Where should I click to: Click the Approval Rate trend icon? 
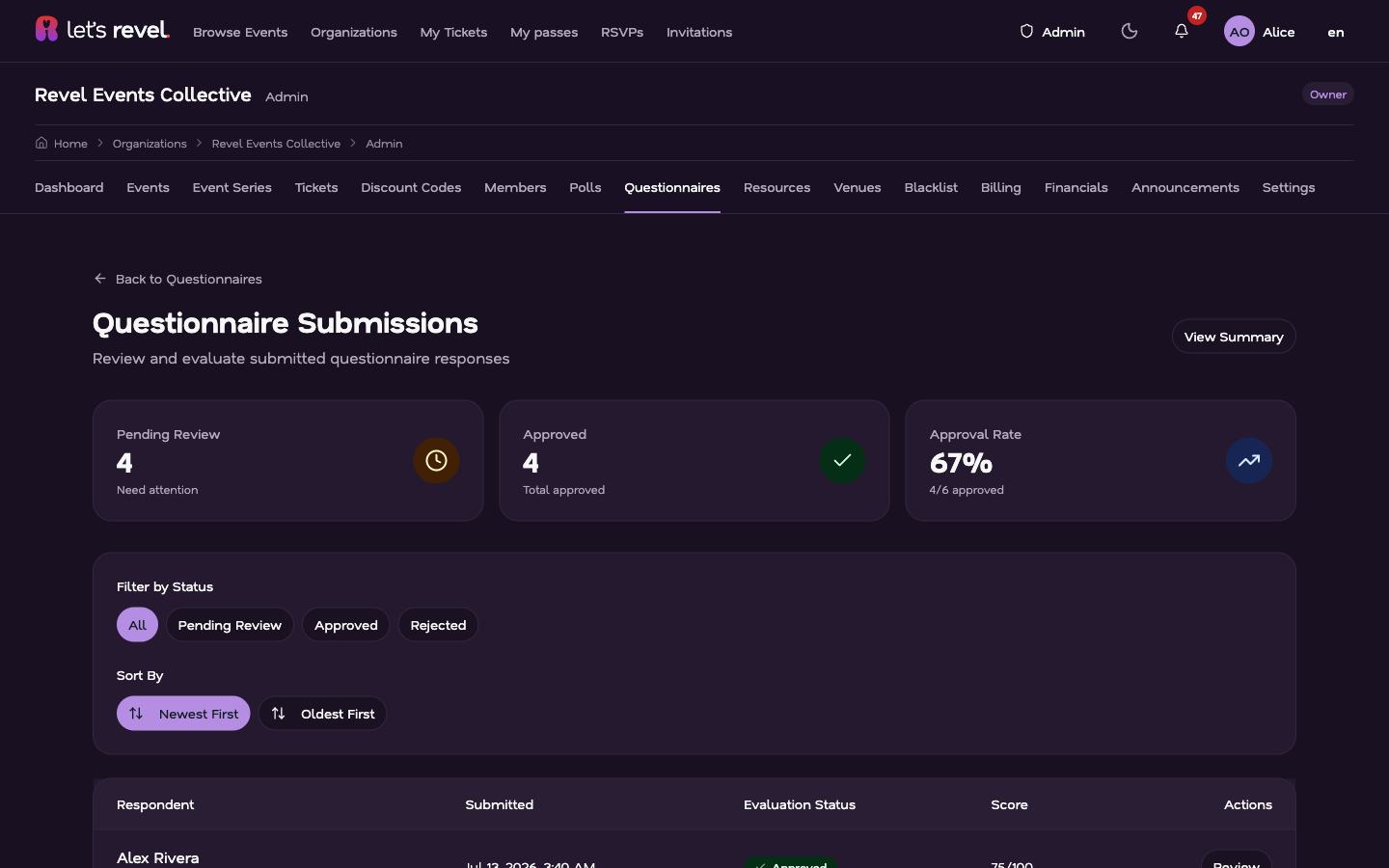coord(1249,461)
